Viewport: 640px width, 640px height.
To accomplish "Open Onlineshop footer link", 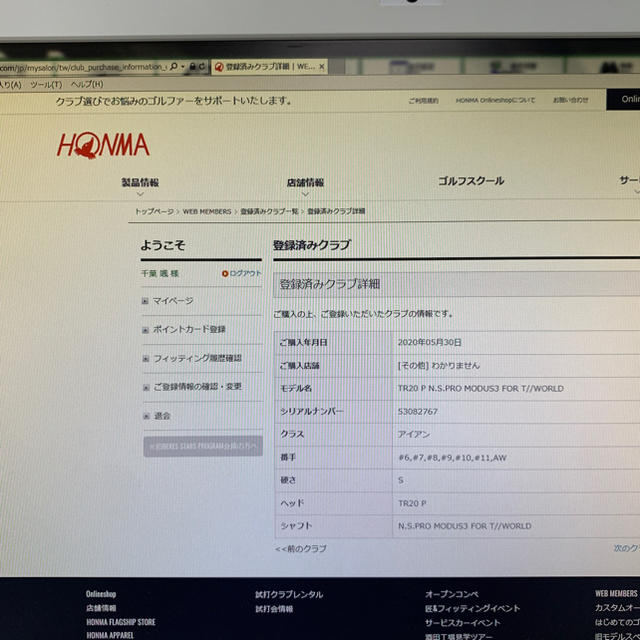I will pos(101,594).
